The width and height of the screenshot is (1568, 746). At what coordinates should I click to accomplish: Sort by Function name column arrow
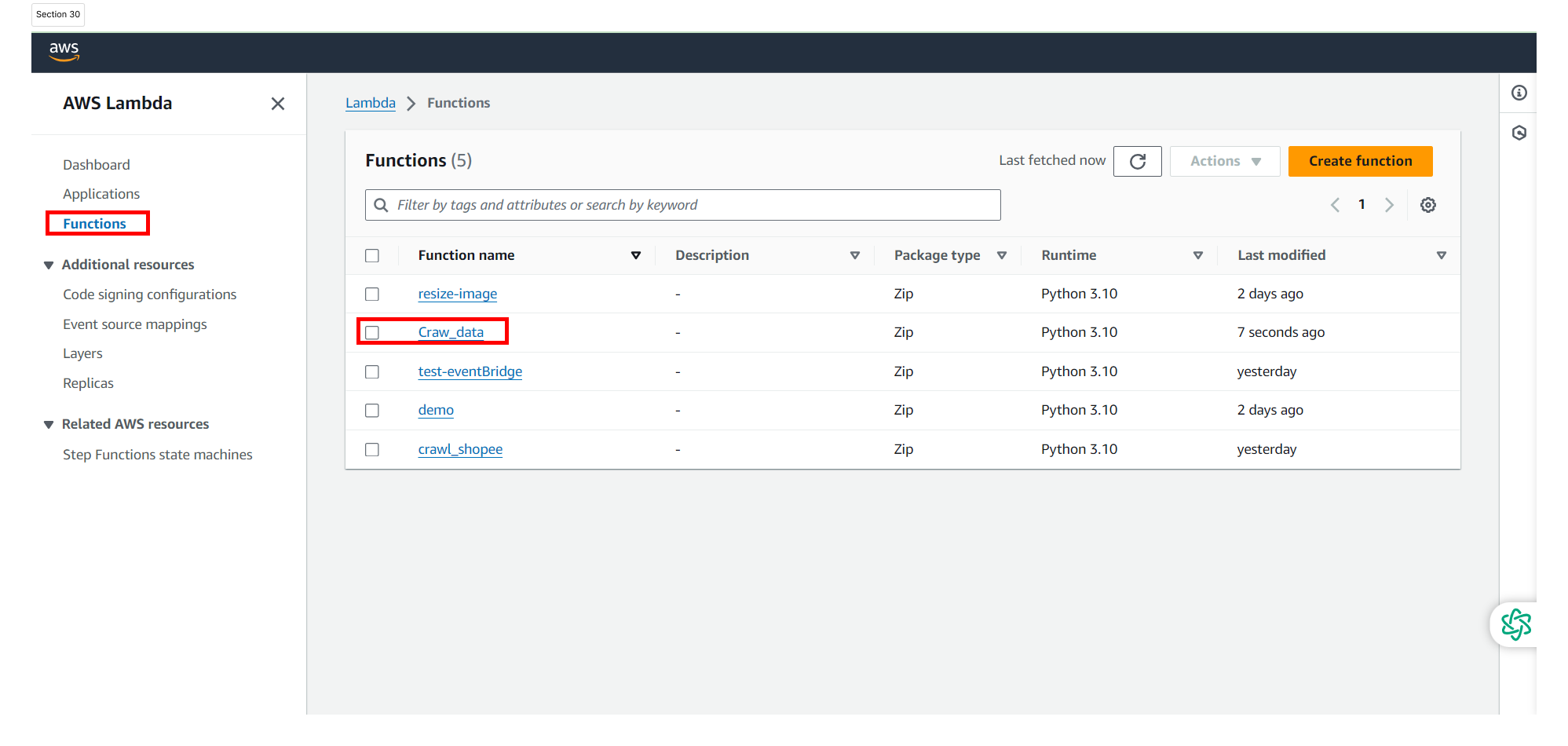point(636,255)
